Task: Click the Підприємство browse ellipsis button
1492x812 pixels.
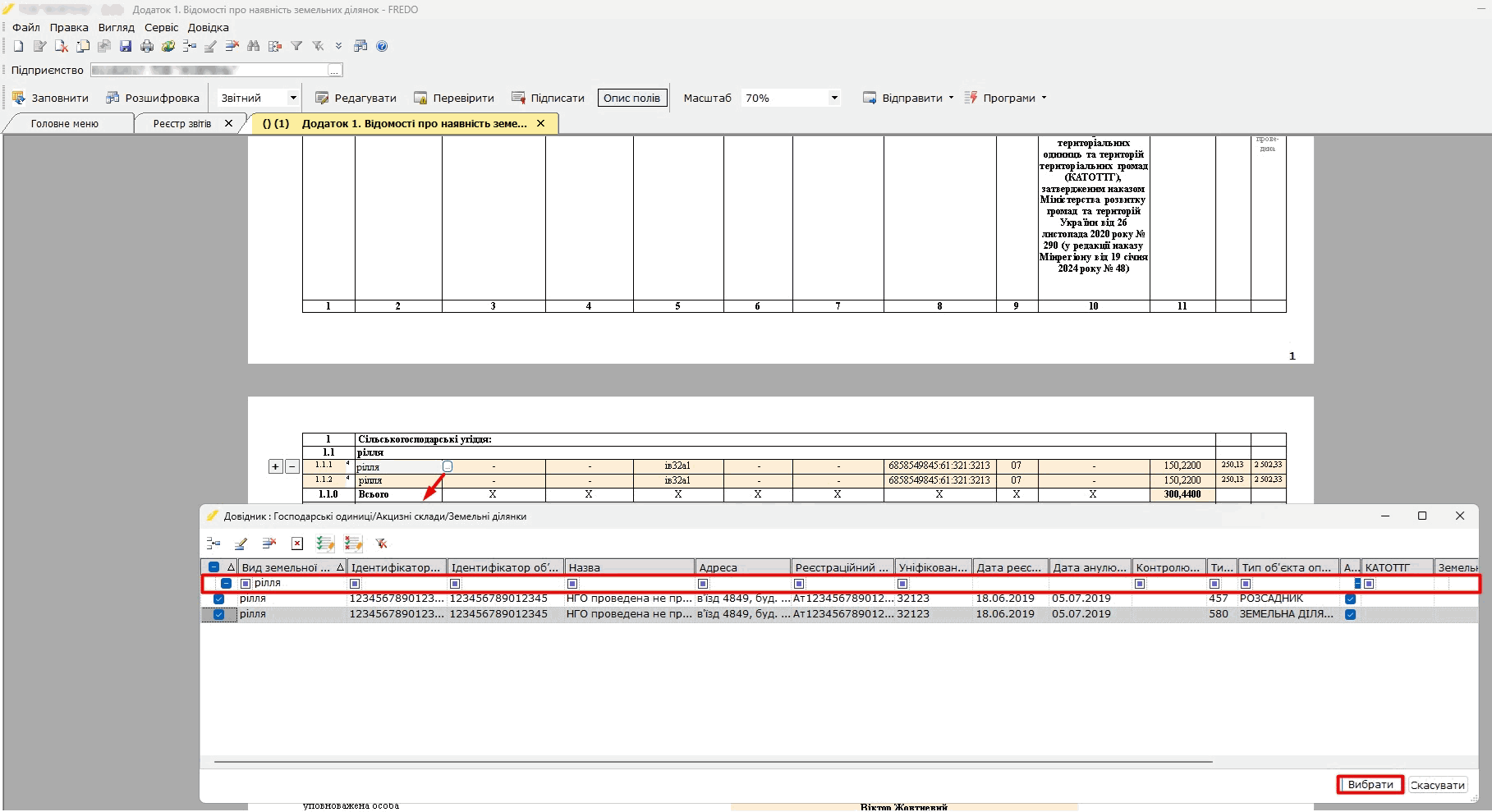Action: (x=334, y=71)
